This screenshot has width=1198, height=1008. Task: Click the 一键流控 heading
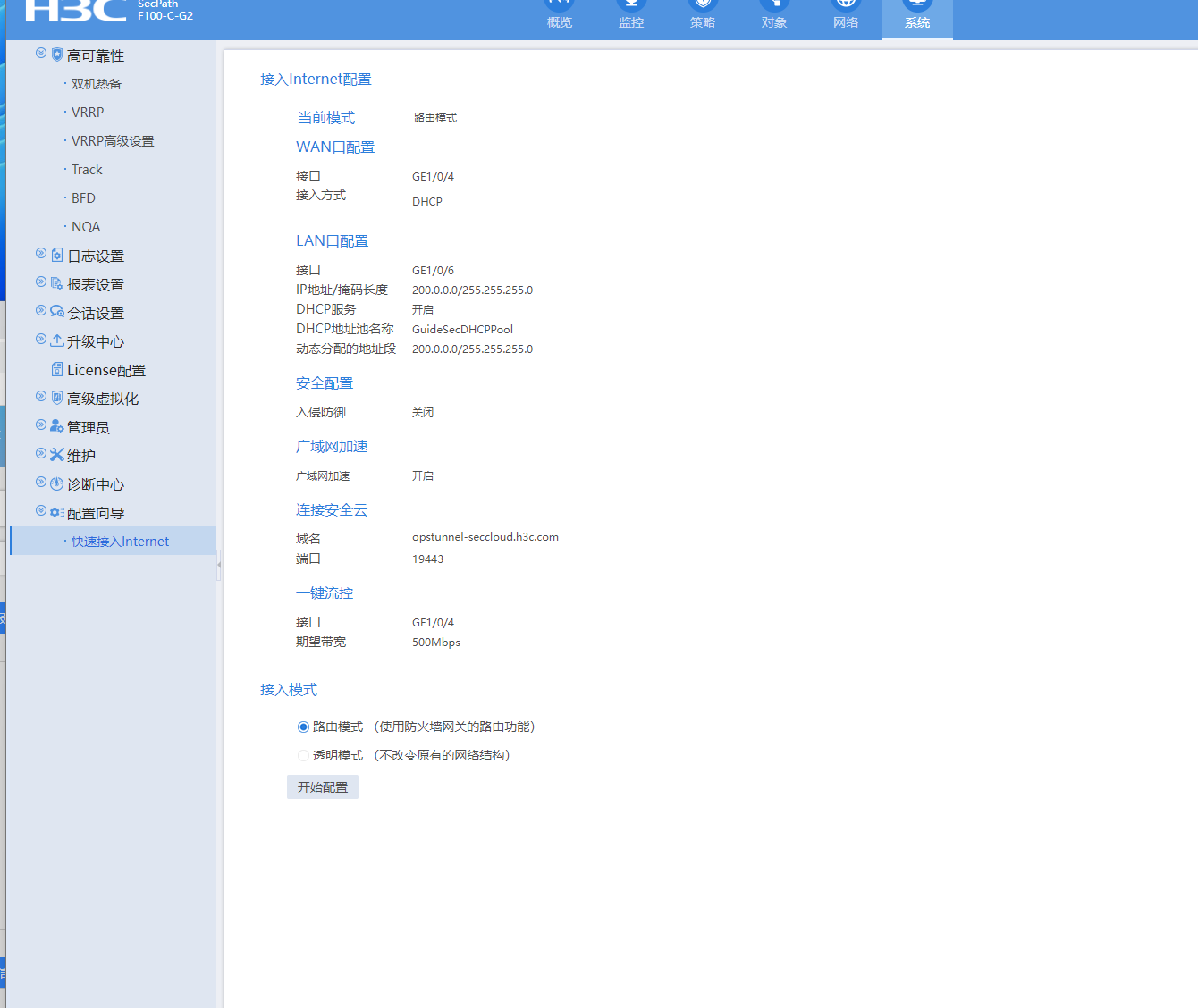click(x=325, y=593)
